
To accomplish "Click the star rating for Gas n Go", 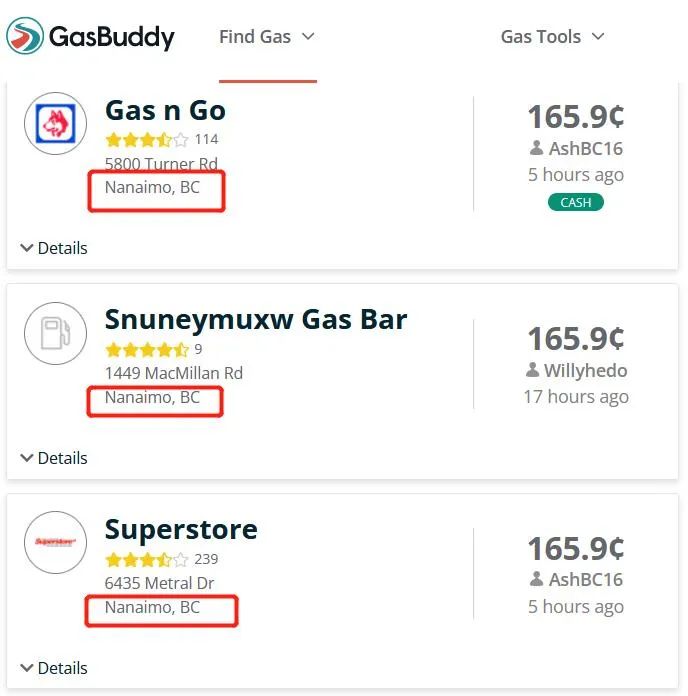I will 146,140.
